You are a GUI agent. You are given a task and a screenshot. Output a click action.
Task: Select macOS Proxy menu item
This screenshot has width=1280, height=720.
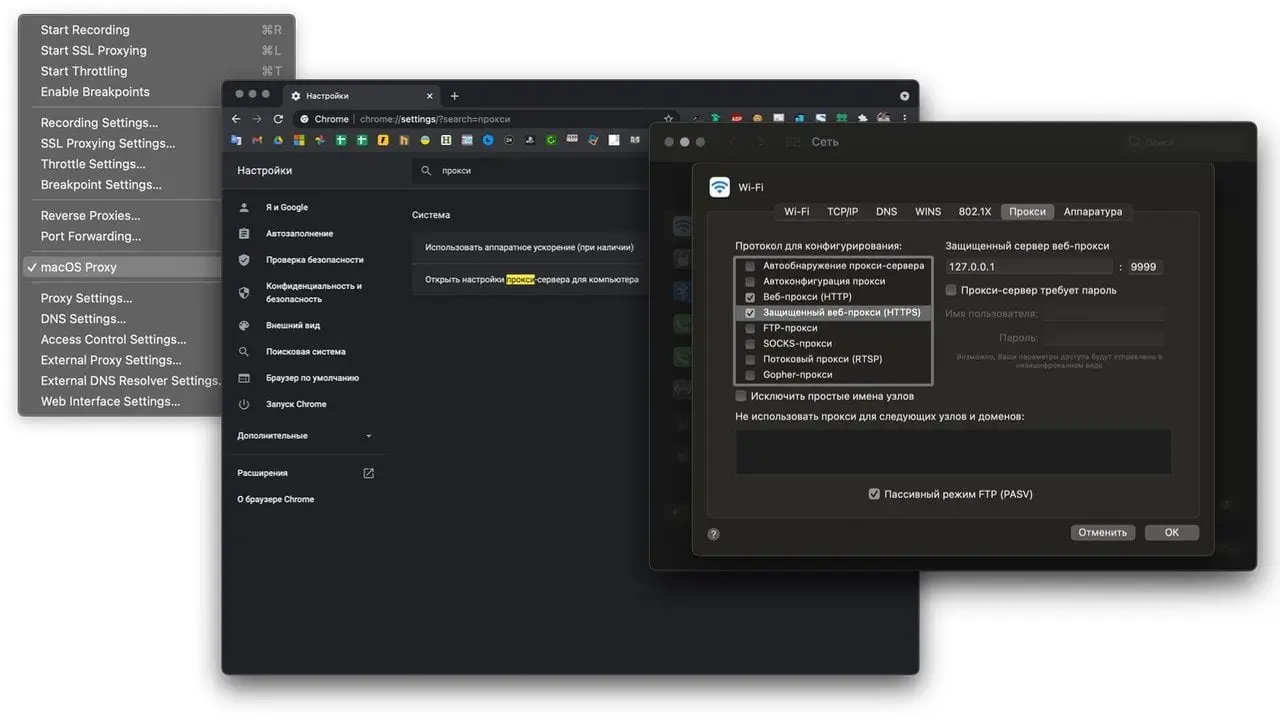[78, 267]
